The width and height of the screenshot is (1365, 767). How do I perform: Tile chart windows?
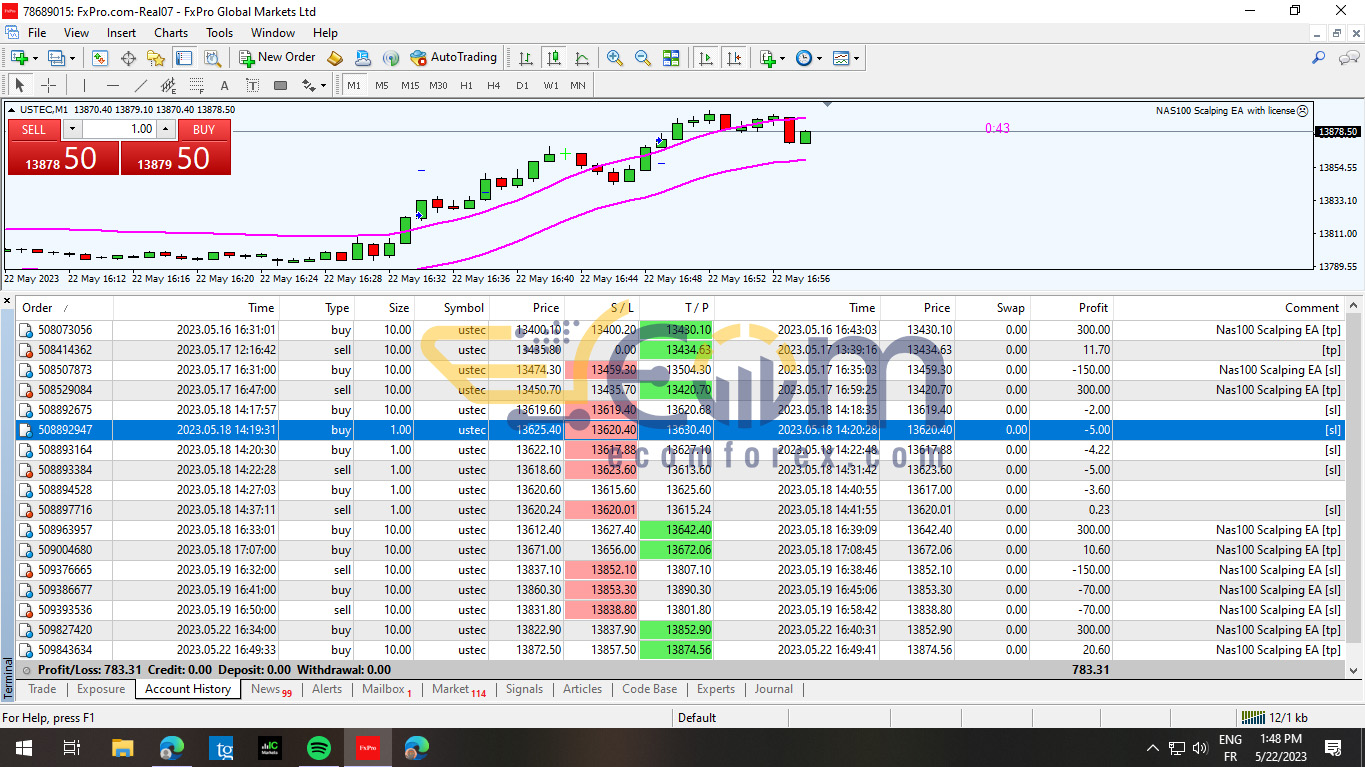point(671,58)
